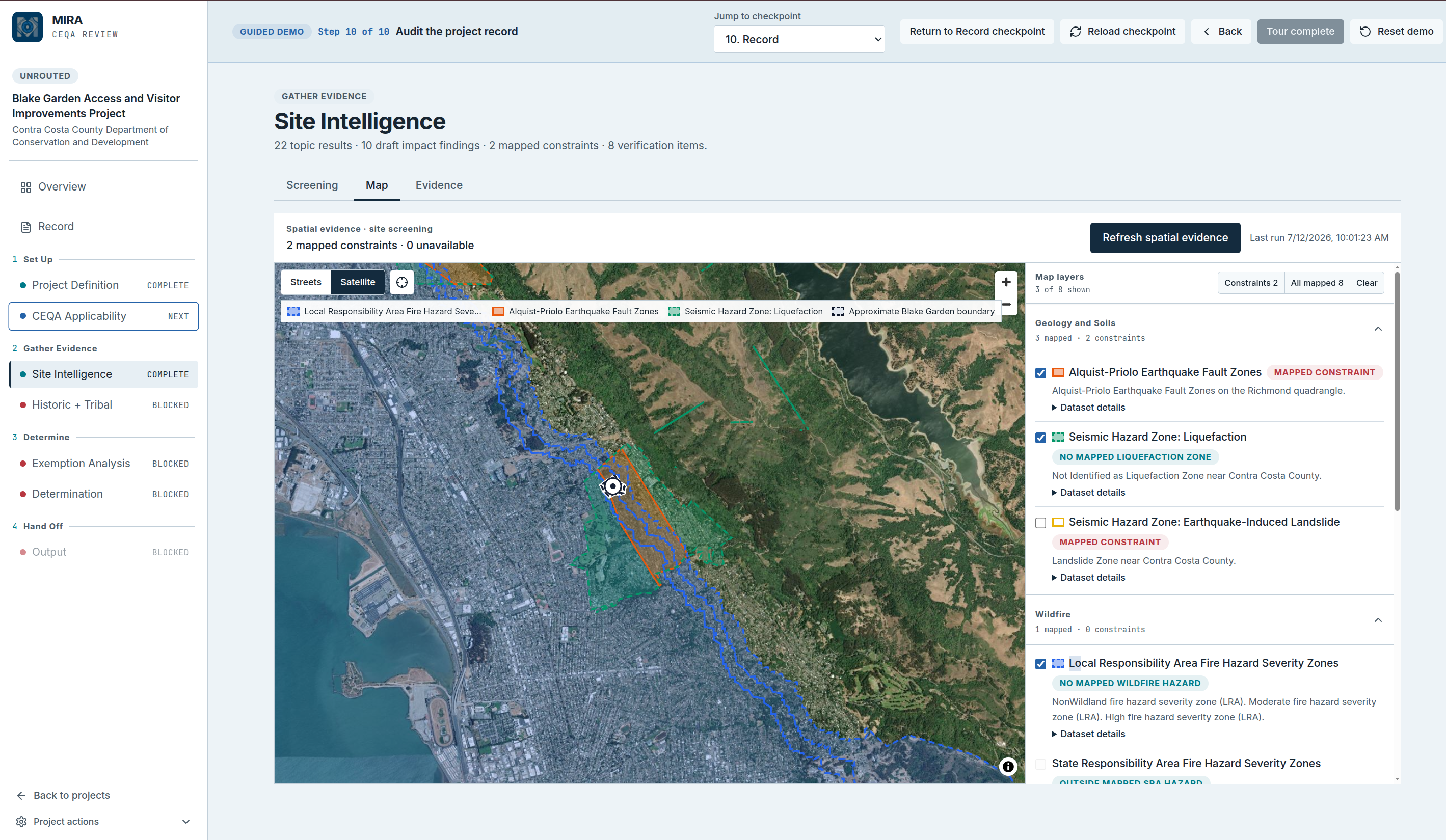This screenshot has height=840, width=1446.
Task: Toggle Local Responsibility Area Fire Hazard layer
Action: click(1040, 664)
